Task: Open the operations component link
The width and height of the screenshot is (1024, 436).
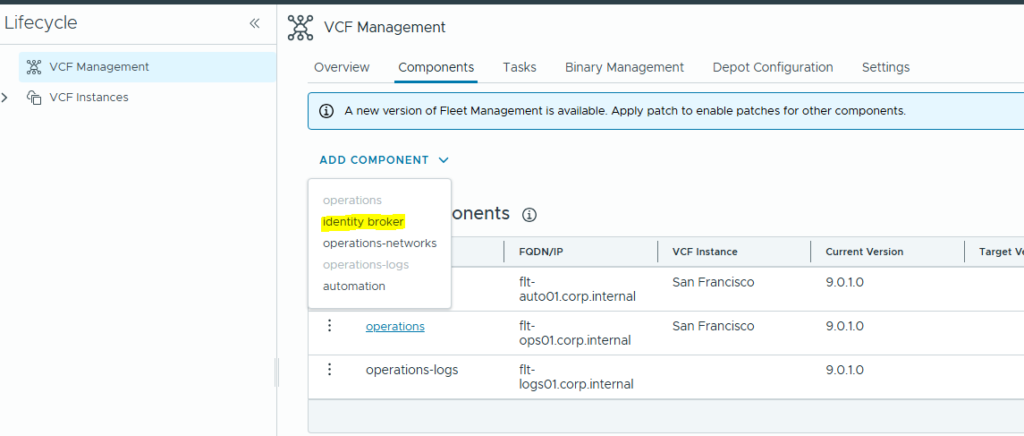Action: point(395,326)
